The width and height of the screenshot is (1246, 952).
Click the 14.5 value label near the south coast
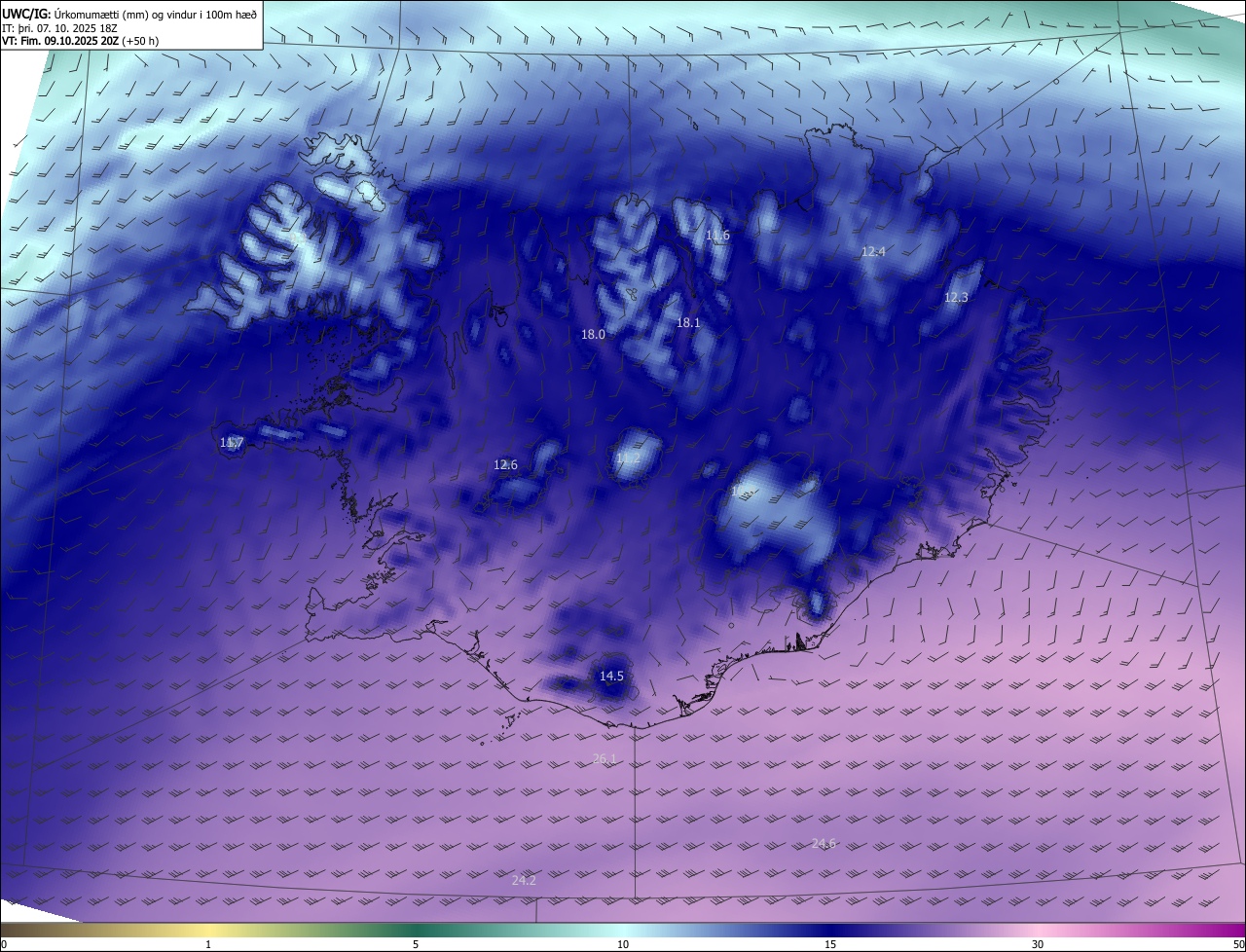(611, 676)
